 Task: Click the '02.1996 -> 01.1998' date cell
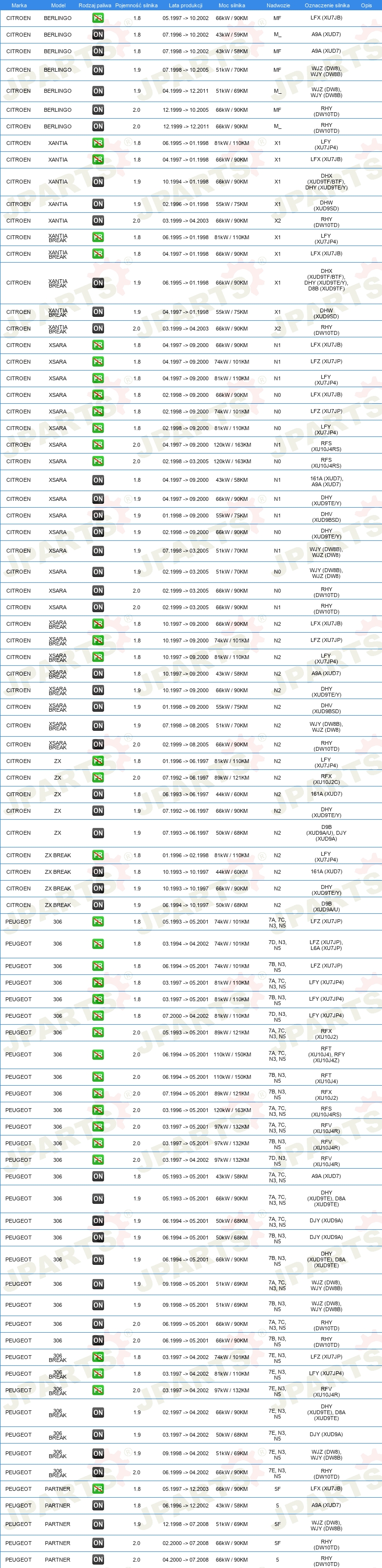point(185,204)
